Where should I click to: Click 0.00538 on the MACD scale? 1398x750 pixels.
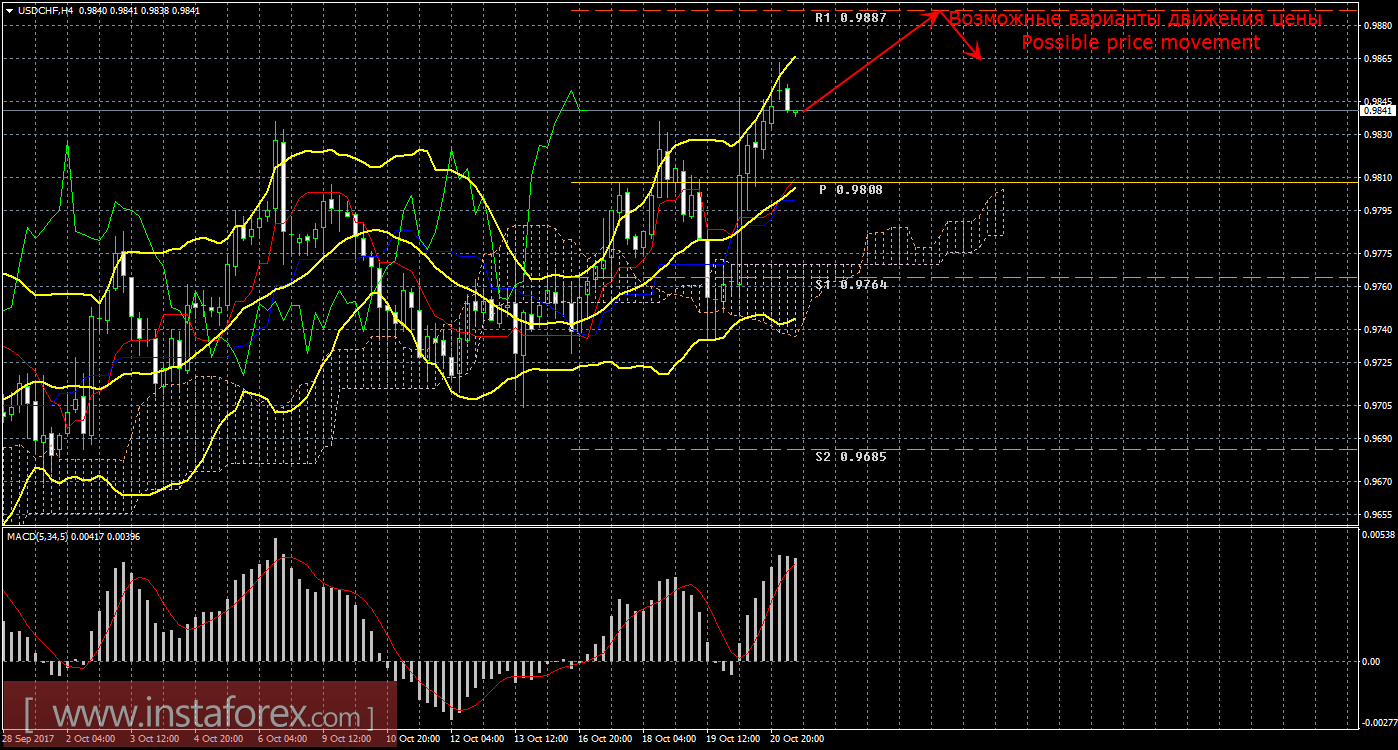[x=1377, y=536]
